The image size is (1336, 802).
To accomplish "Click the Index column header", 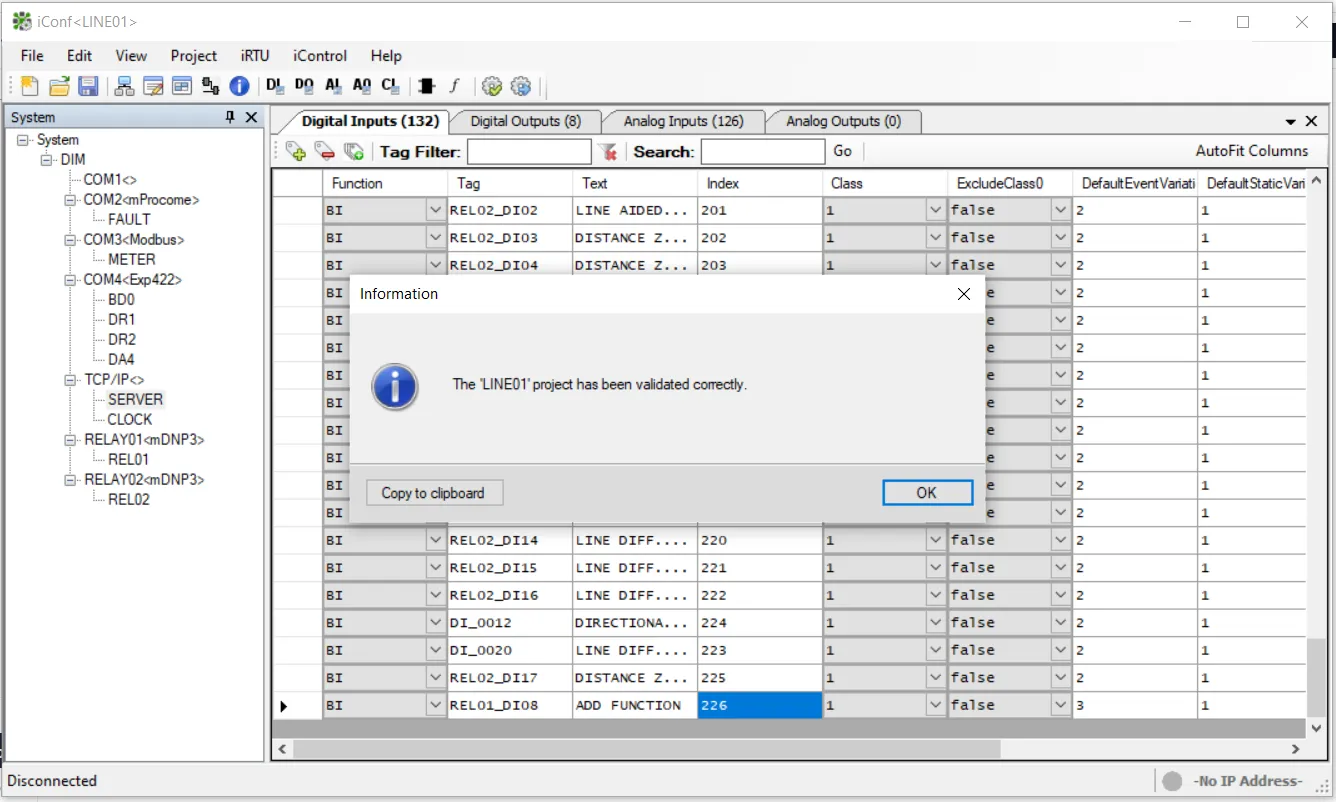I will [760, 183].
